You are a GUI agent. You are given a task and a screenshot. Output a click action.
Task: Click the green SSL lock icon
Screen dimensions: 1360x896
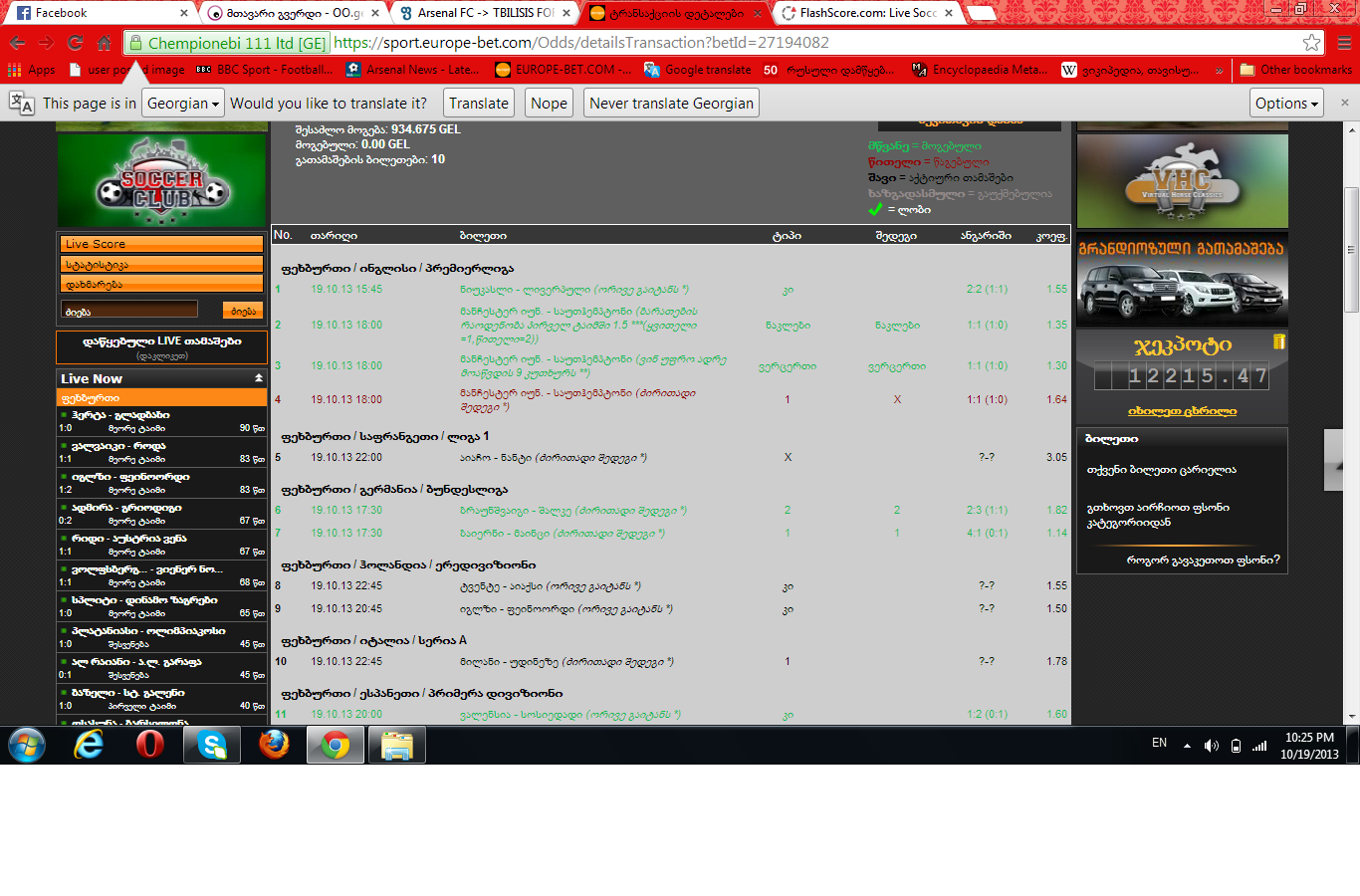(x=136, y=43)
